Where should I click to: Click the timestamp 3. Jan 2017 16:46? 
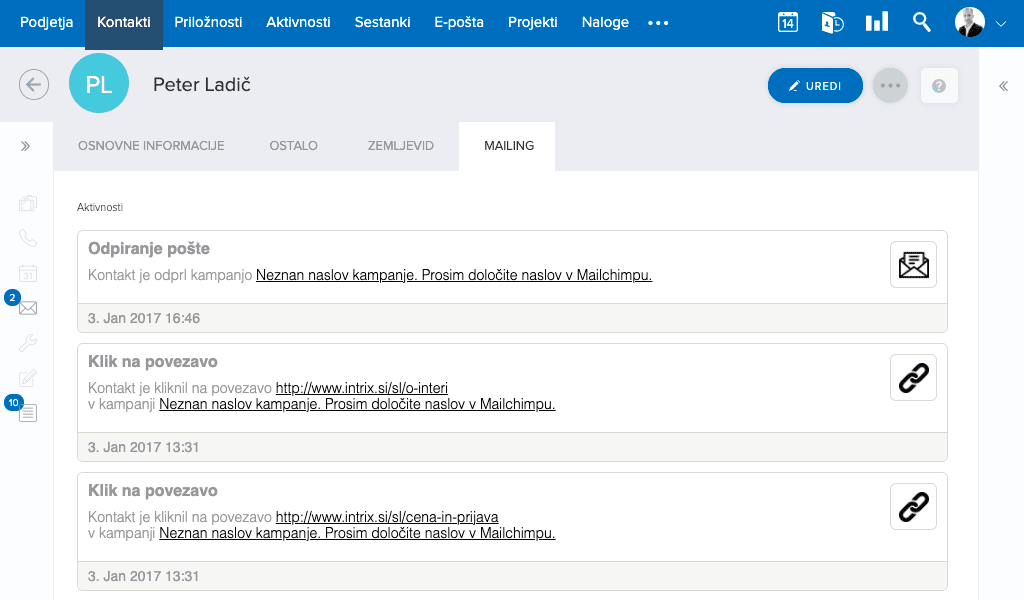click(x=144, y=318)
